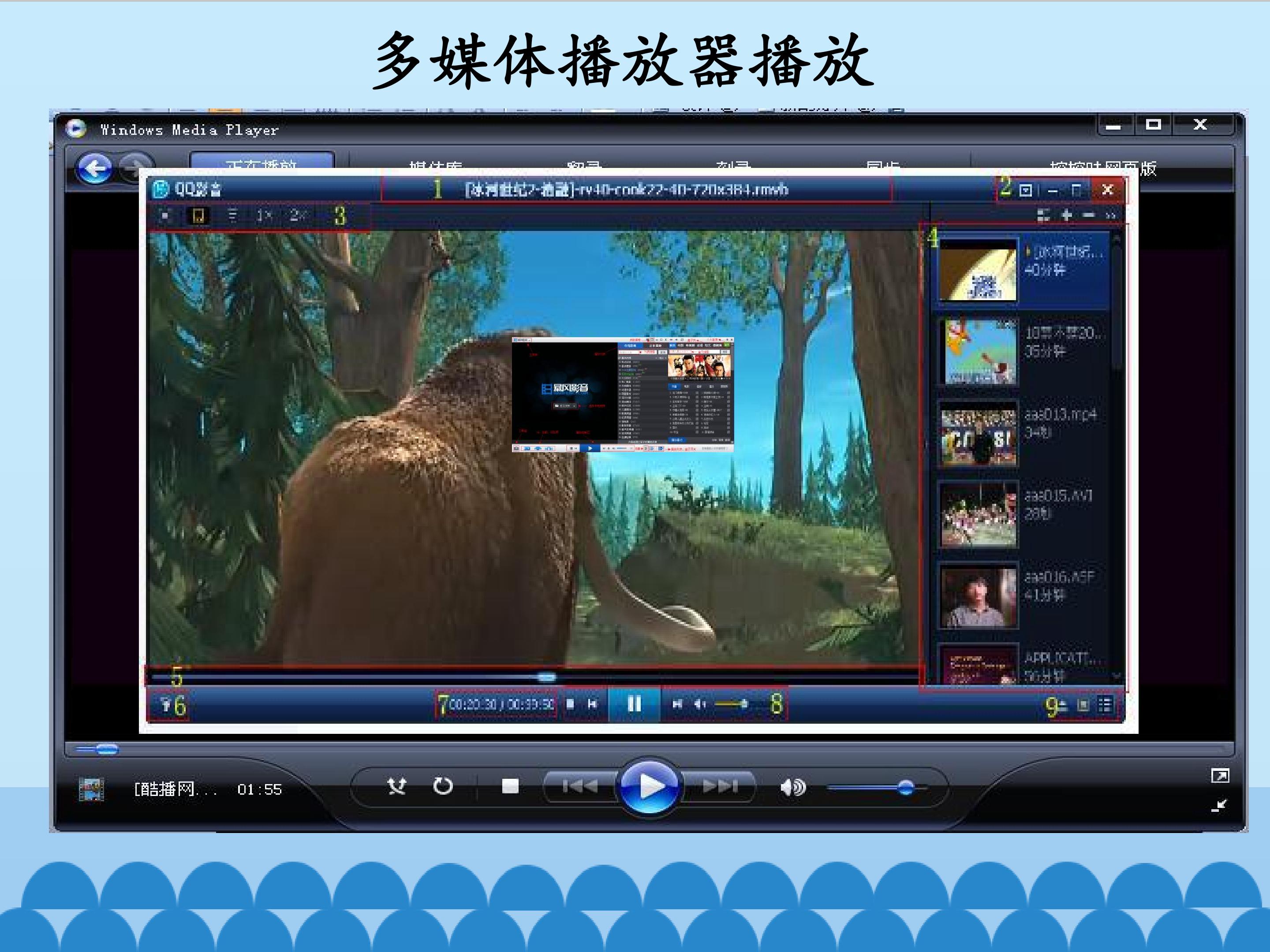
Task: Click the stop button in QQ影音
Action: coord(570,703)
